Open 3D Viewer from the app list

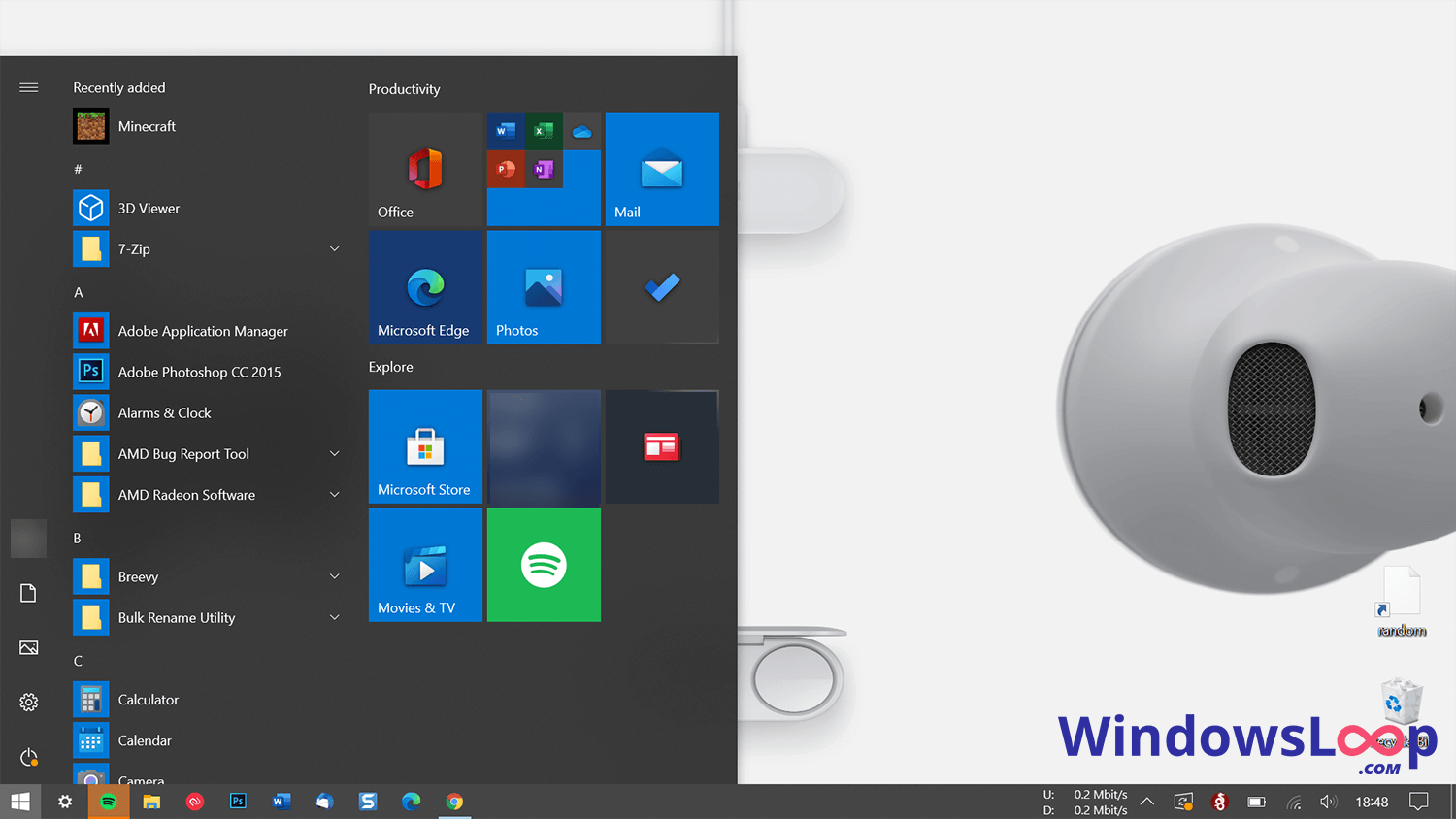coord(209,209)
